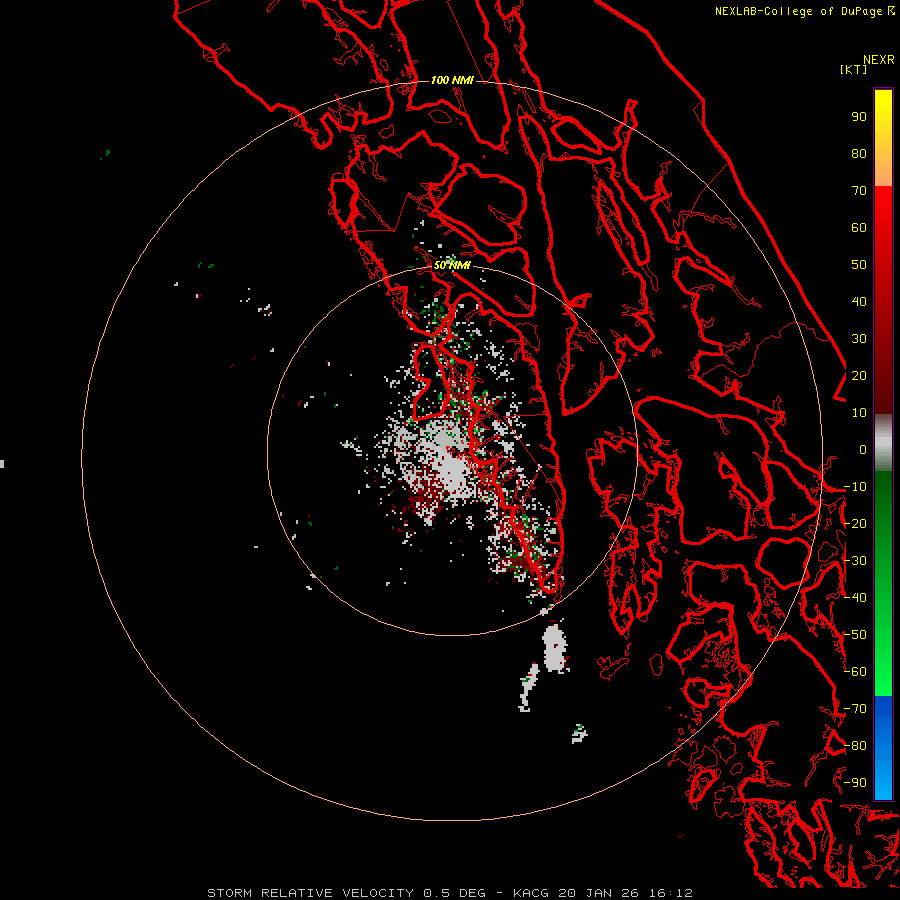900x900 pixels.
Task: Click the -20 scale value
Action: 855,523
